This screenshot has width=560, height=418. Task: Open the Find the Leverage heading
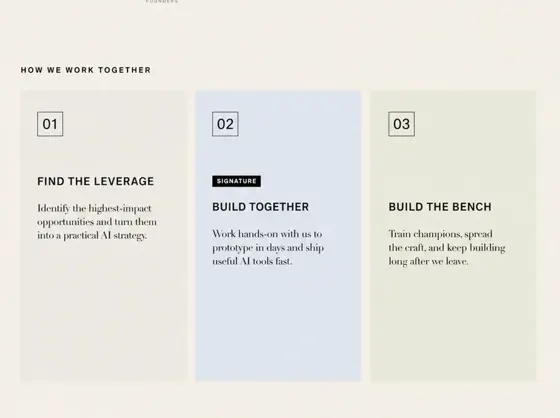[x=96, y=181]
